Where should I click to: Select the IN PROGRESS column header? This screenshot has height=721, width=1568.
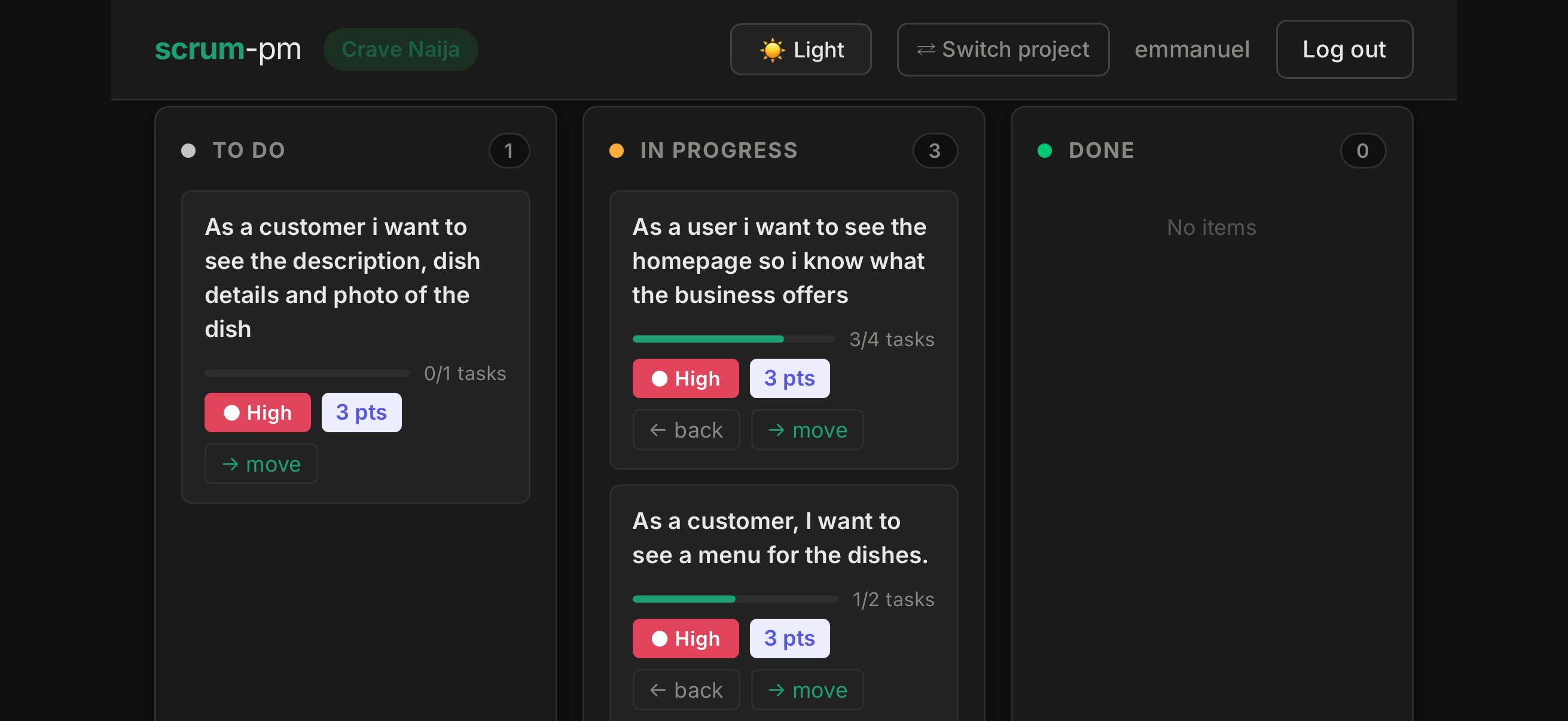click(719, 150)
